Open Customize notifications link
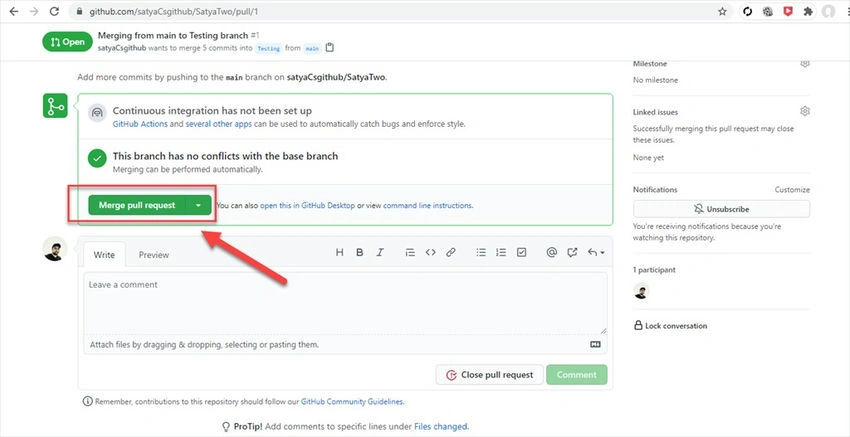 coord(792,190)
